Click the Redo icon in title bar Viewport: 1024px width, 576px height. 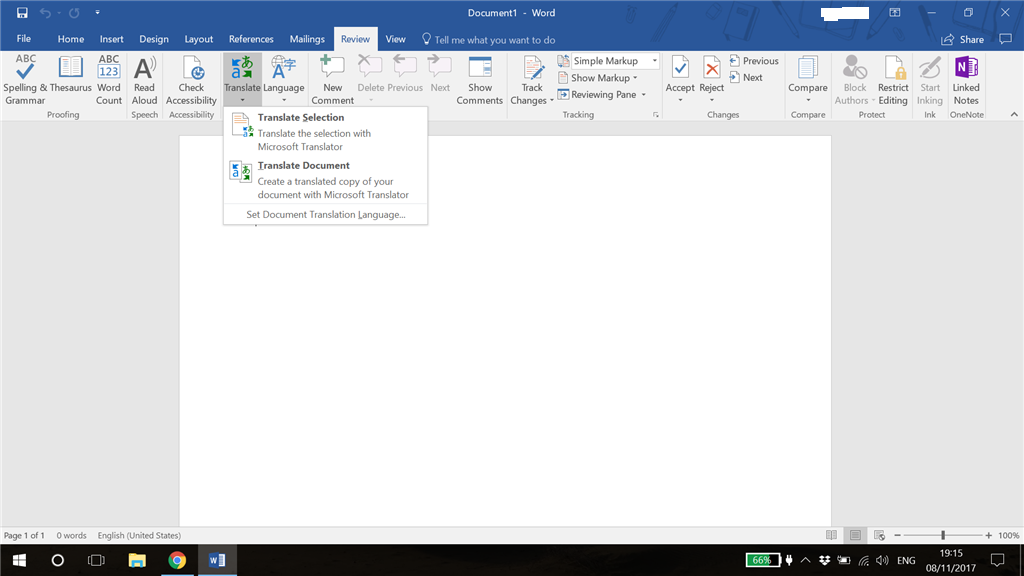pyautogui.click(x=74, y=12)
